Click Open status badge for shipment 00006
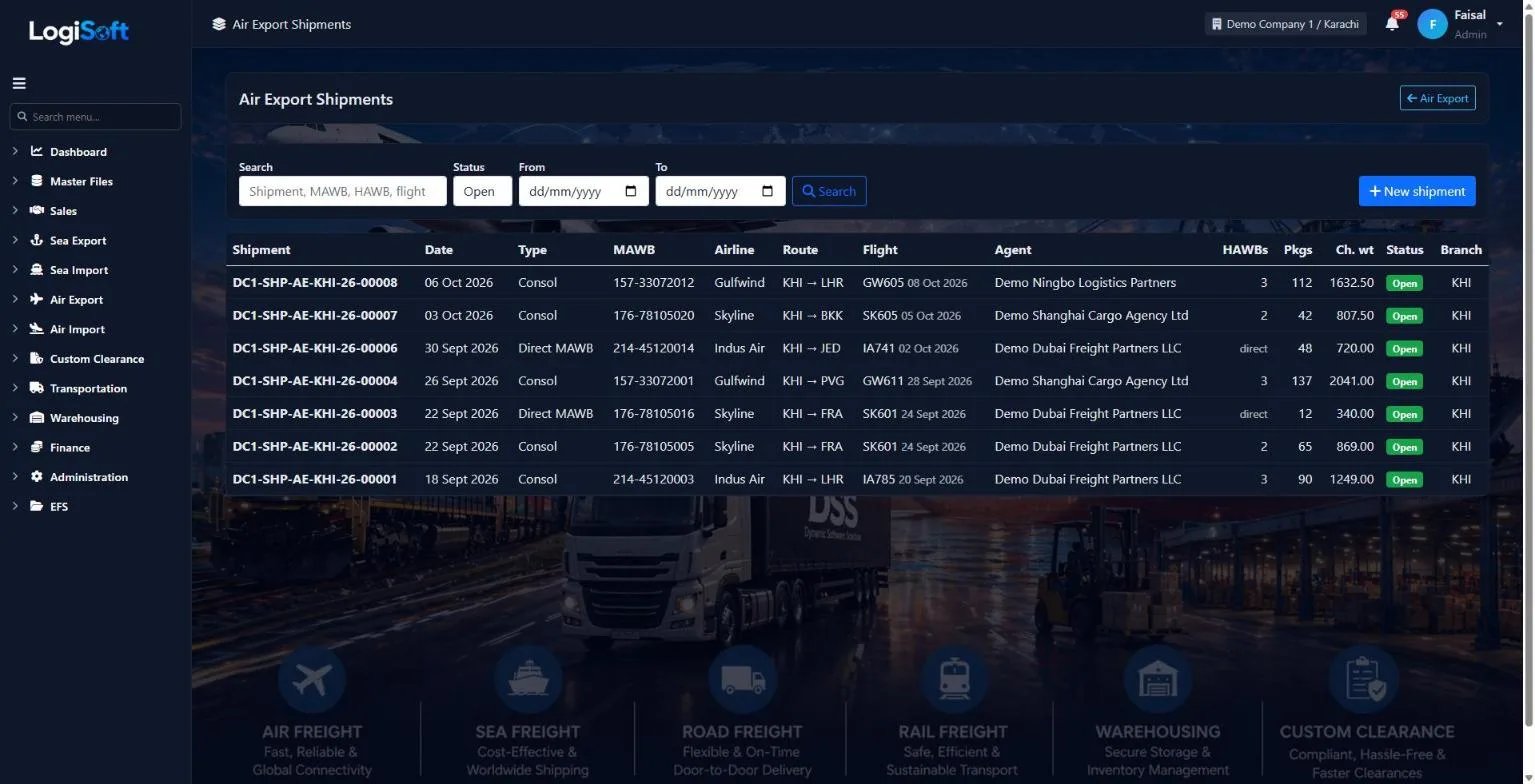 click(x=1404, y=349)
